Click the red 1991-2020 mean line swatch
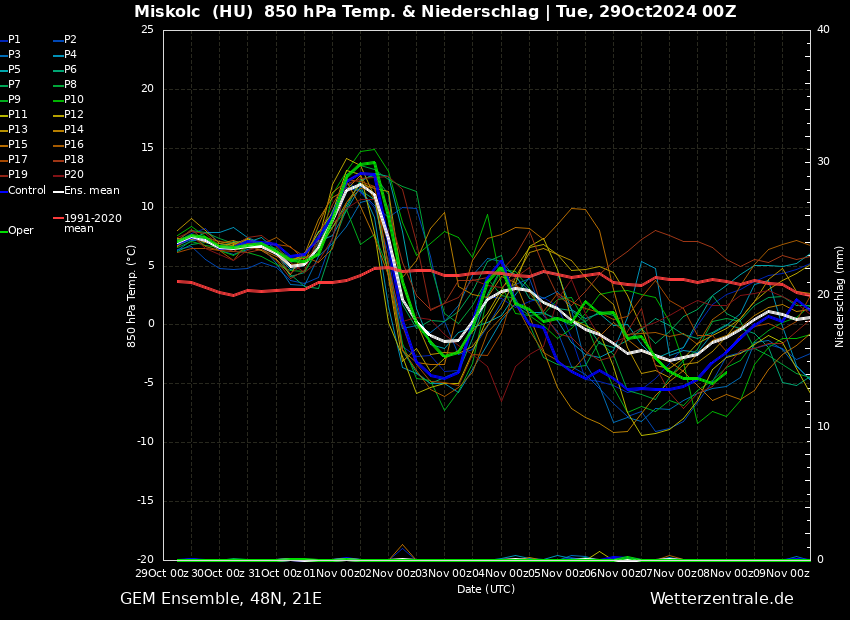850x620 pixels. click(58, 218)
